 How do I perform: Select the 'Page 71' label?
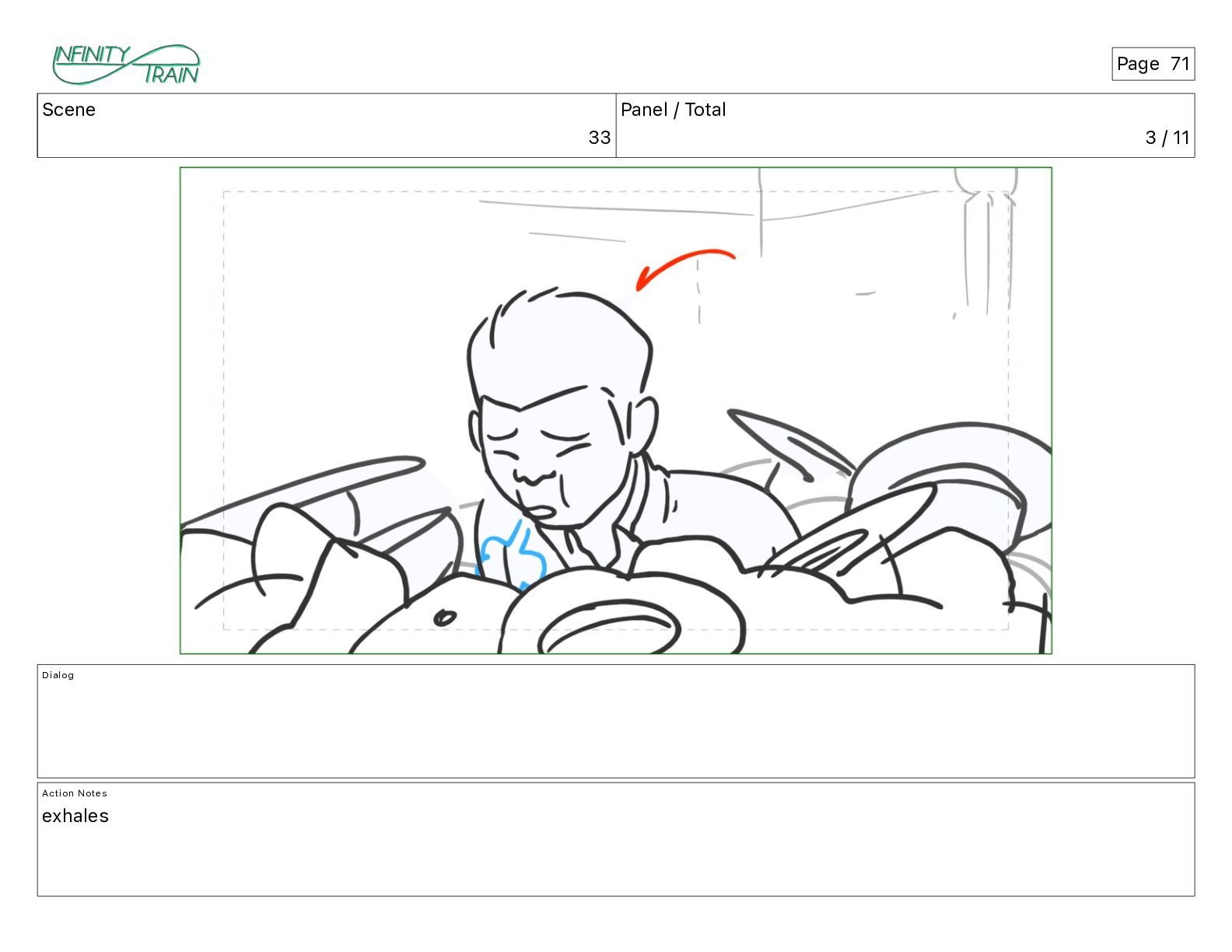1153,64
